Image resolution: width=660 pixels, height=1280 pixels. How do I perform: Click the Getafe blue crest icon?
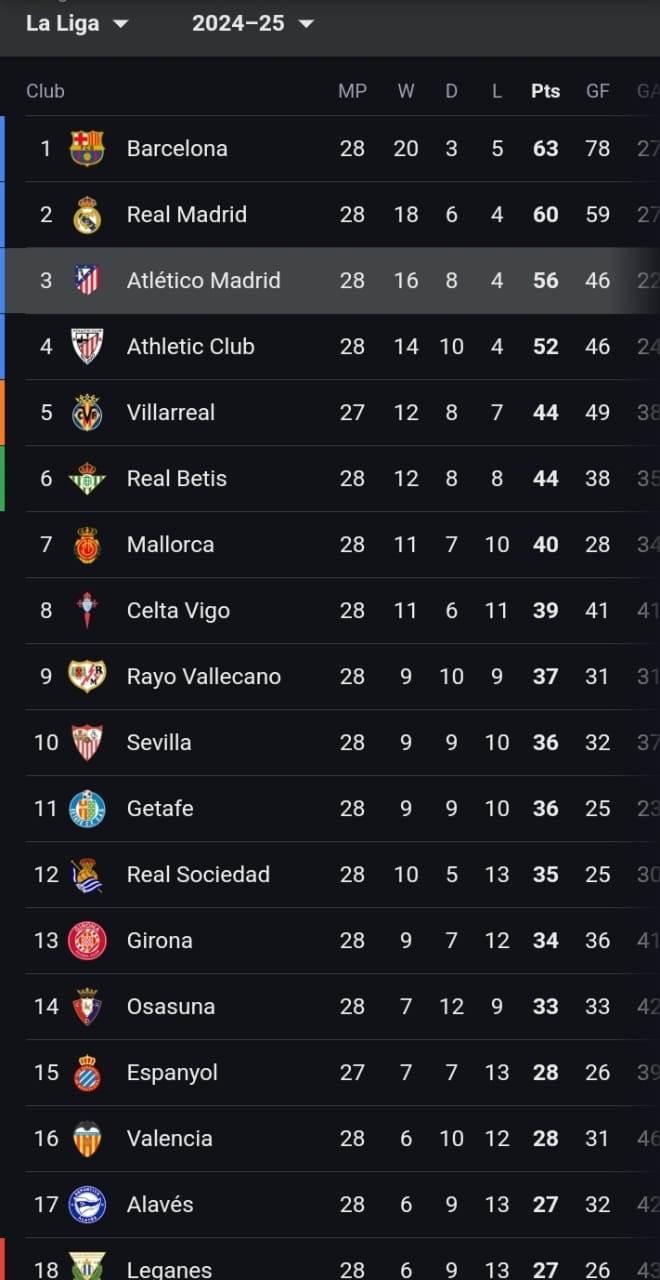87,808
